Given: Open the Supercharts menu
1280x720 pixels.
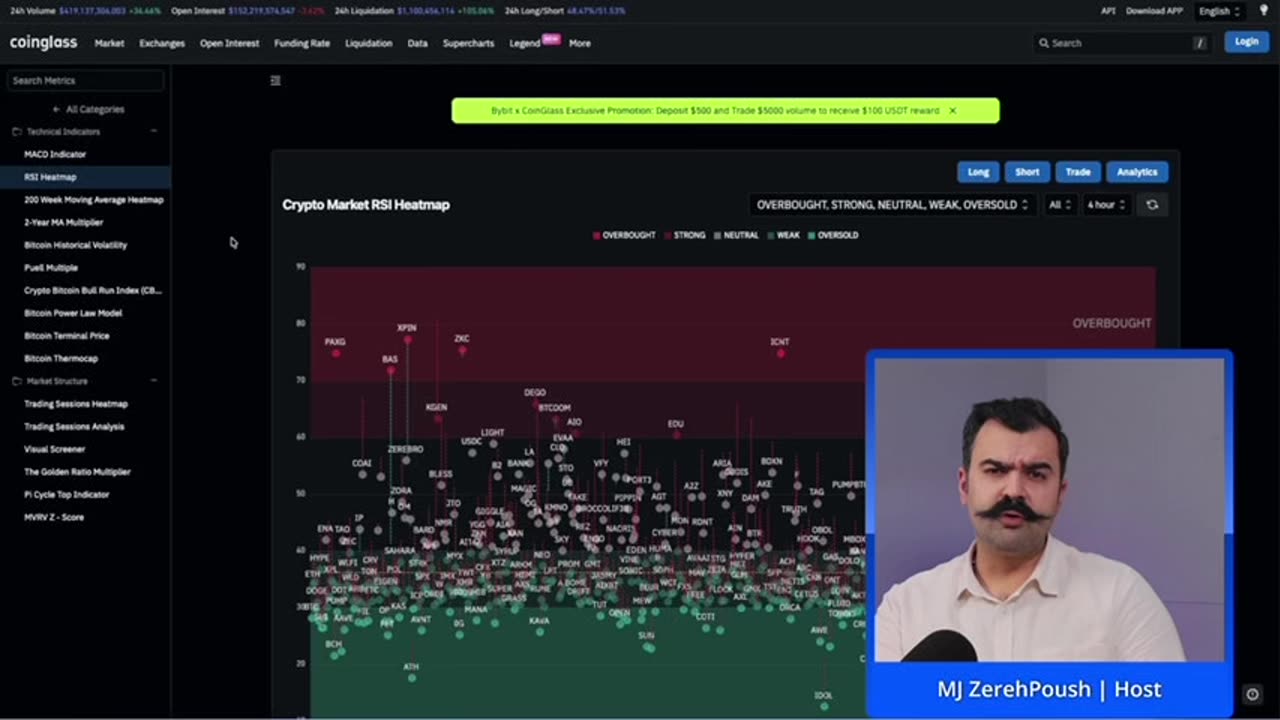Looking at the screenshot, I should [x=468, y=43].
